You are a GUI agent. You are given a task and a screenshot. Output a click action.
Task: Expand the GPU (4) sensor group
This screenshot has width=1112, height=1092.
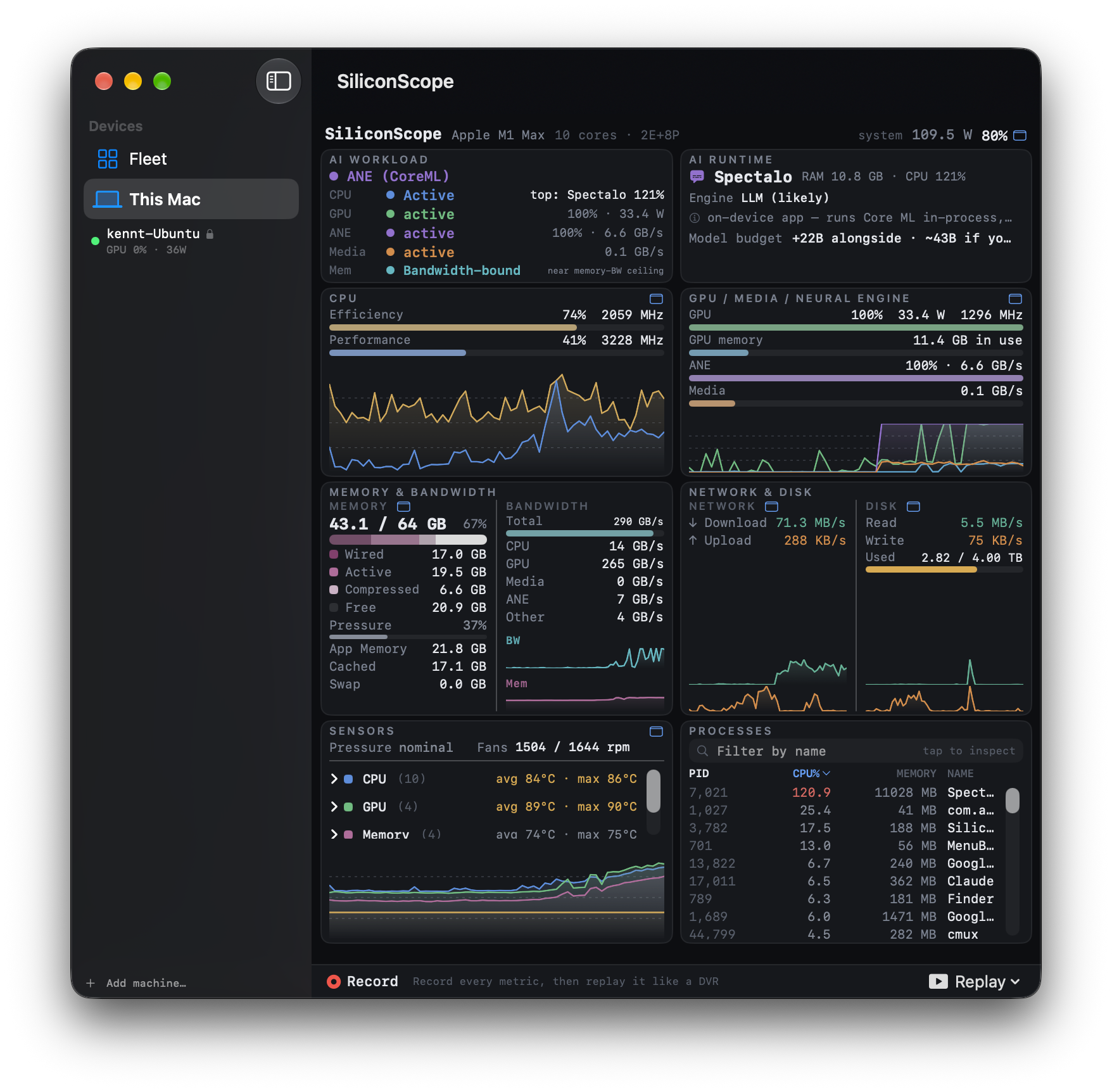click(x=334, y=806)
